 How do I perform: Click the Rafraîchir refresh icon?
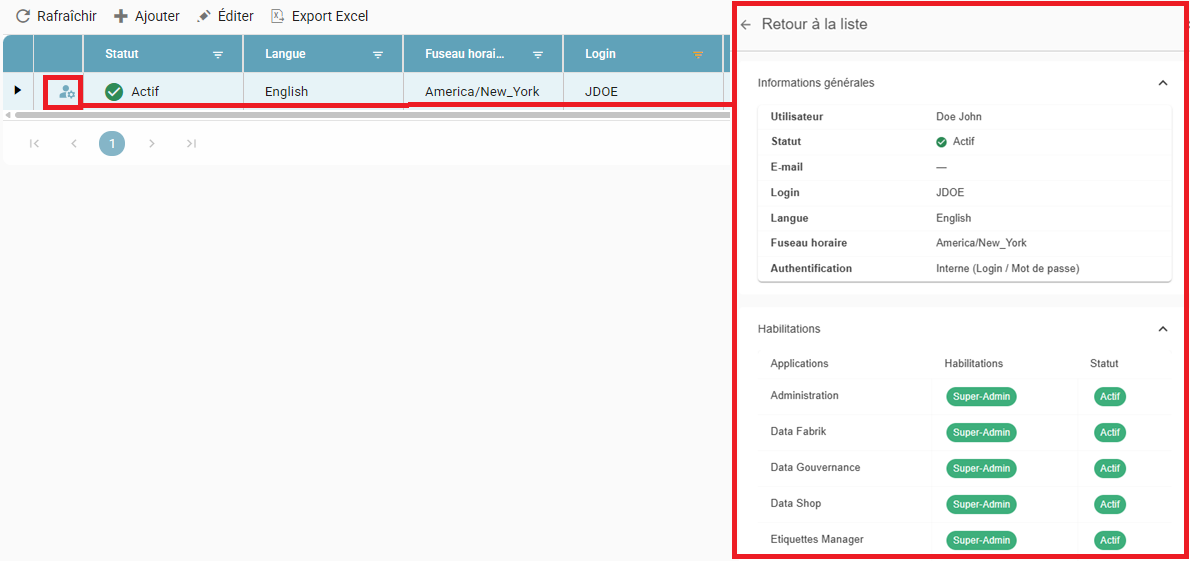(24, 16)
